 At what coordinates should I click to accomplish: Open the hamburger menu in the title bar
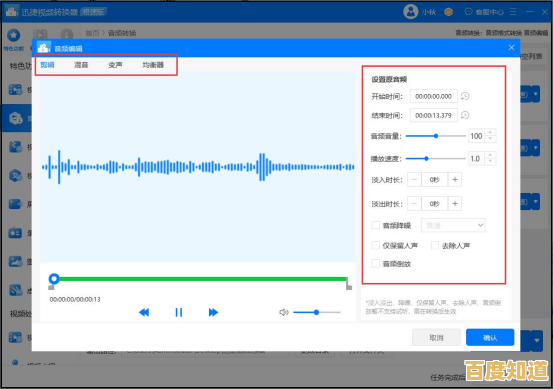click(513, 12)
